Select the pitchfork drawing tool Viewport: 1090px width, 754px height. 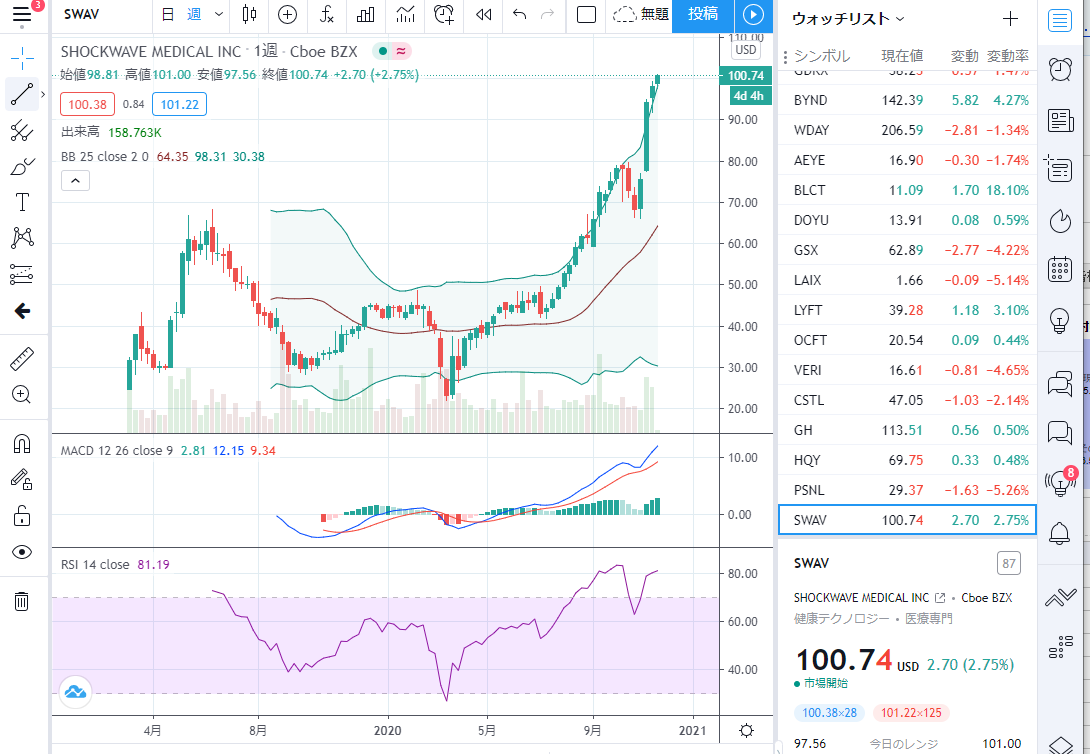(22, 131)
